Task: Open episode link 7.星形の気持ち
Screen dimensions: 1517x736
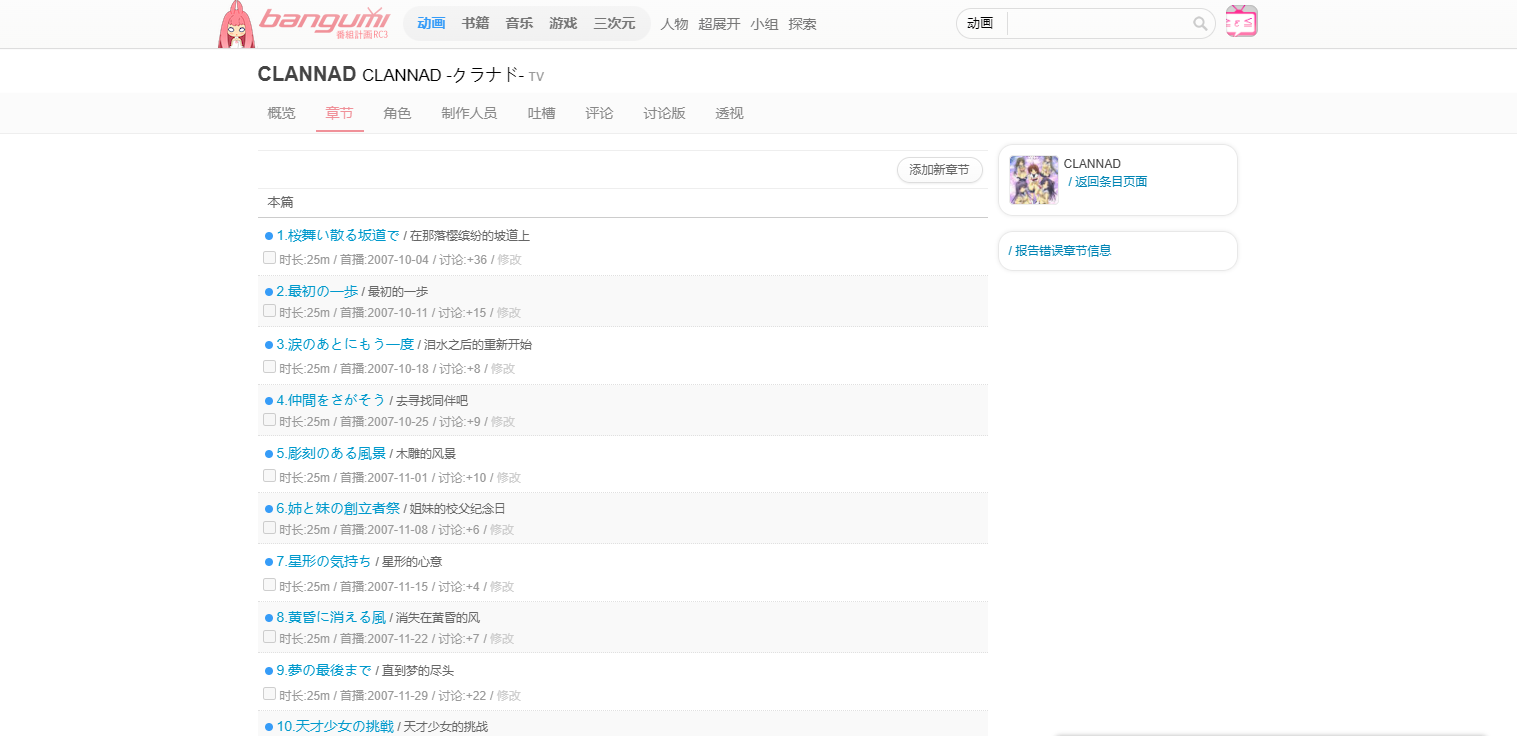Action: tap(324, 561)
